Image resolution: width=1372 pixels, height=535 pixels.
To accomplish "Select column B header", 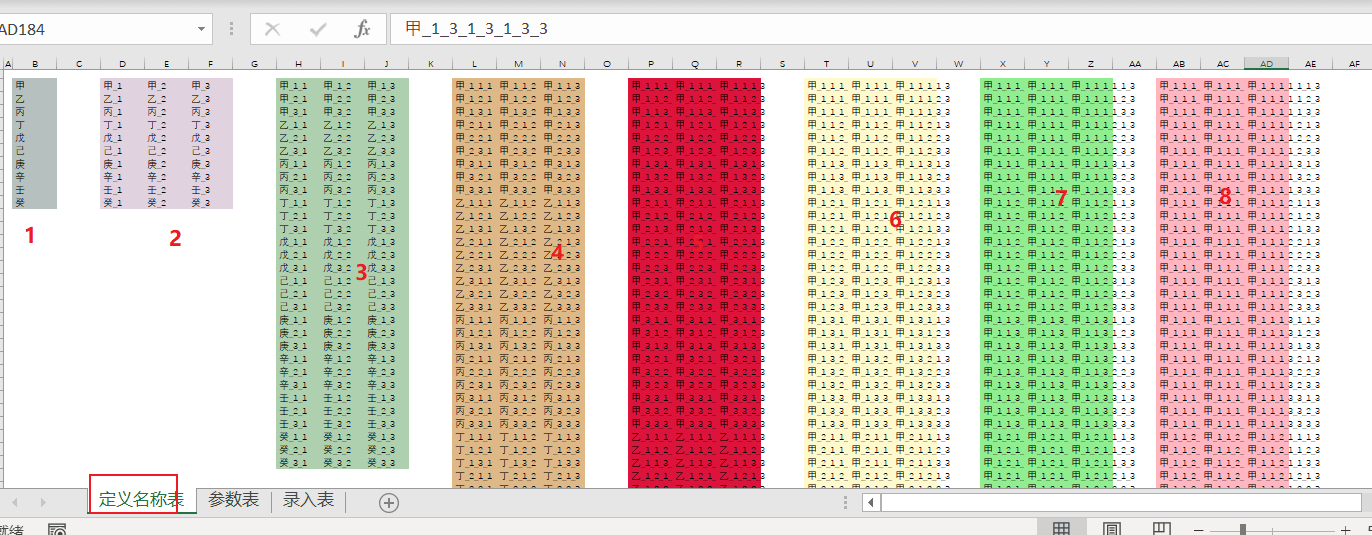I will [x=35, y=64].
